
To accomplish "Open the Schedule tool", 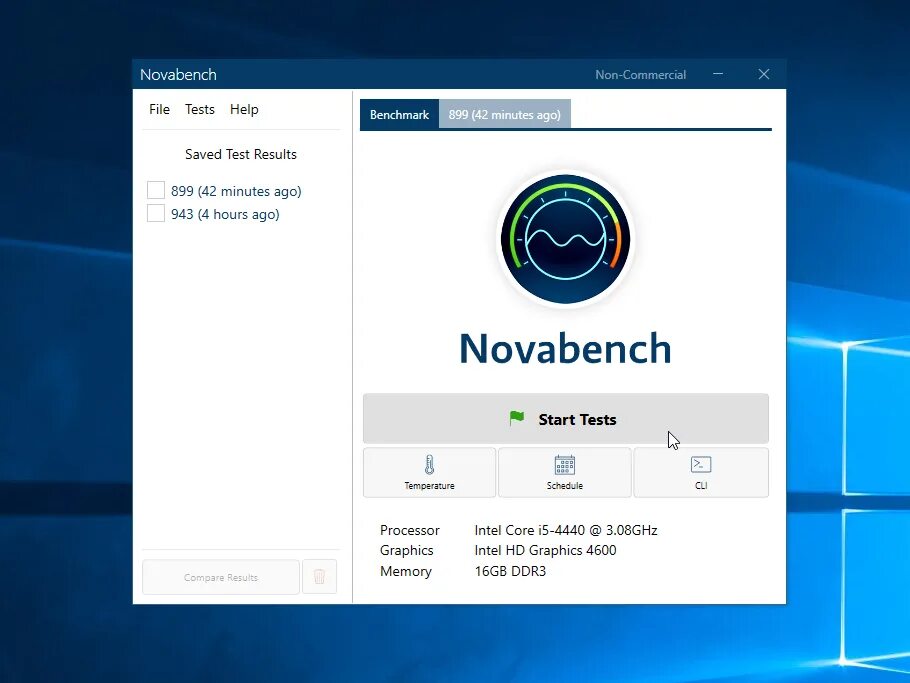I will click(x=565, y=472).
